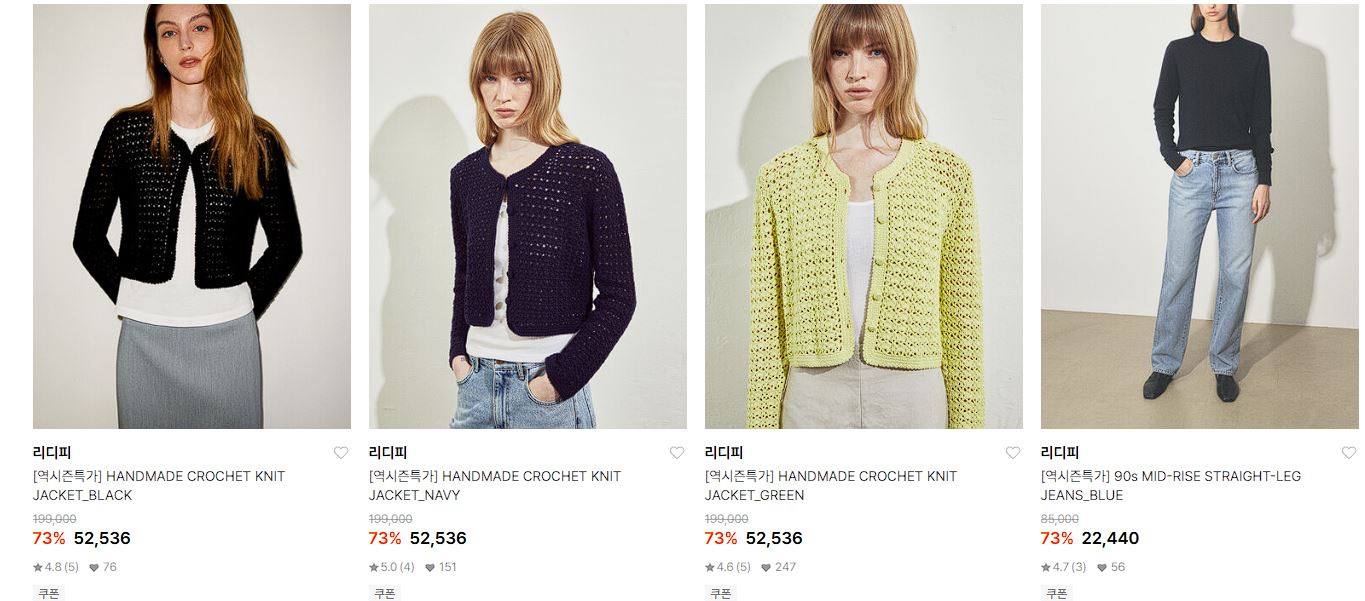Open the navy crochet jacket product photo

[x=528, y=216]
